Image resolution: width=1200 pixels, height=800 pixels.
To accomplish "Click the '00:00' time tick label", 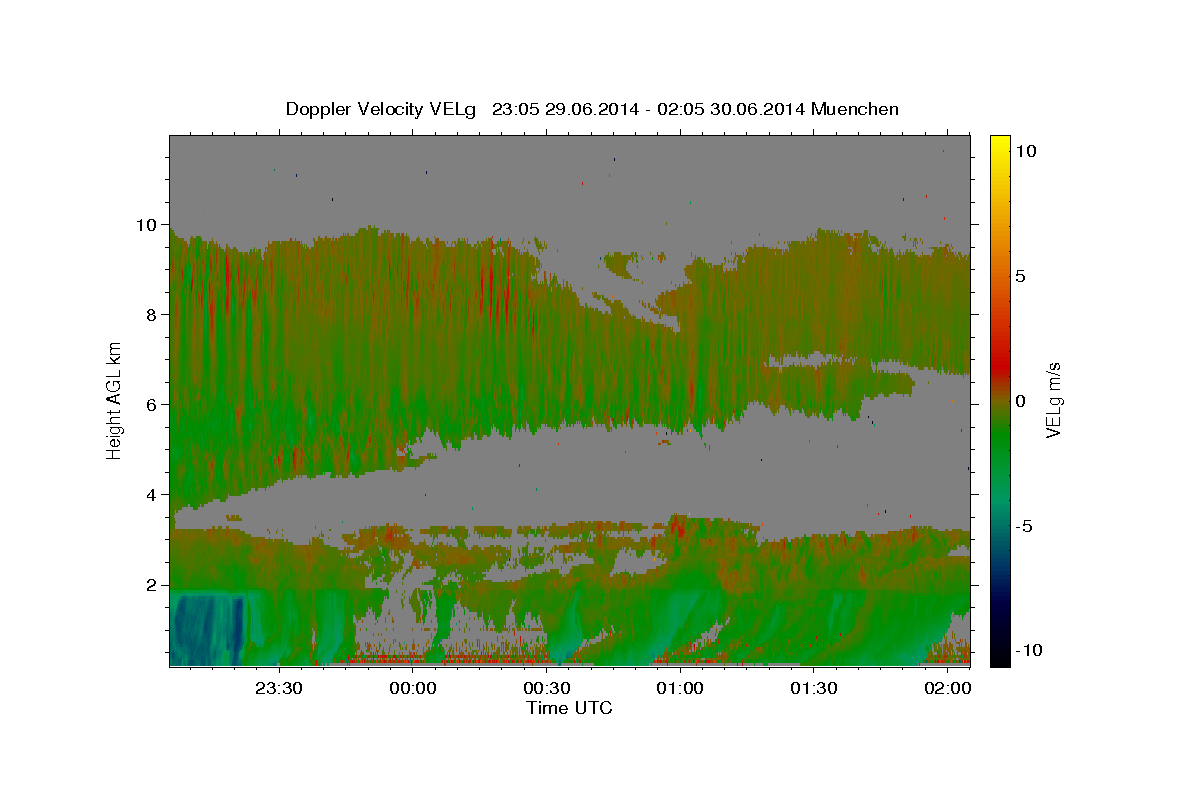I will [x=412, y=688].
